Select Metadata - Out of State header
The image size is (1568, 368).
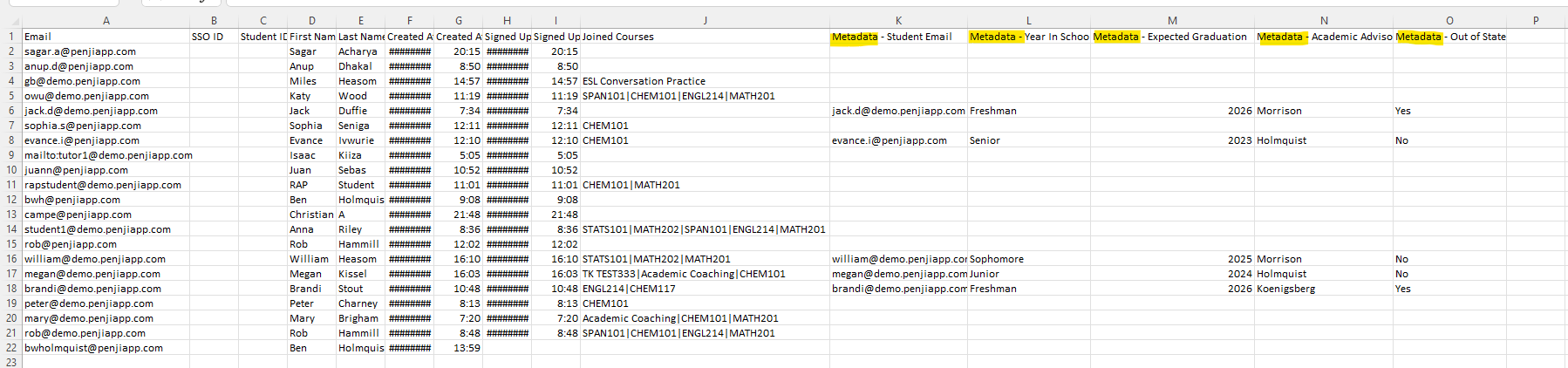pos(1449,37)
